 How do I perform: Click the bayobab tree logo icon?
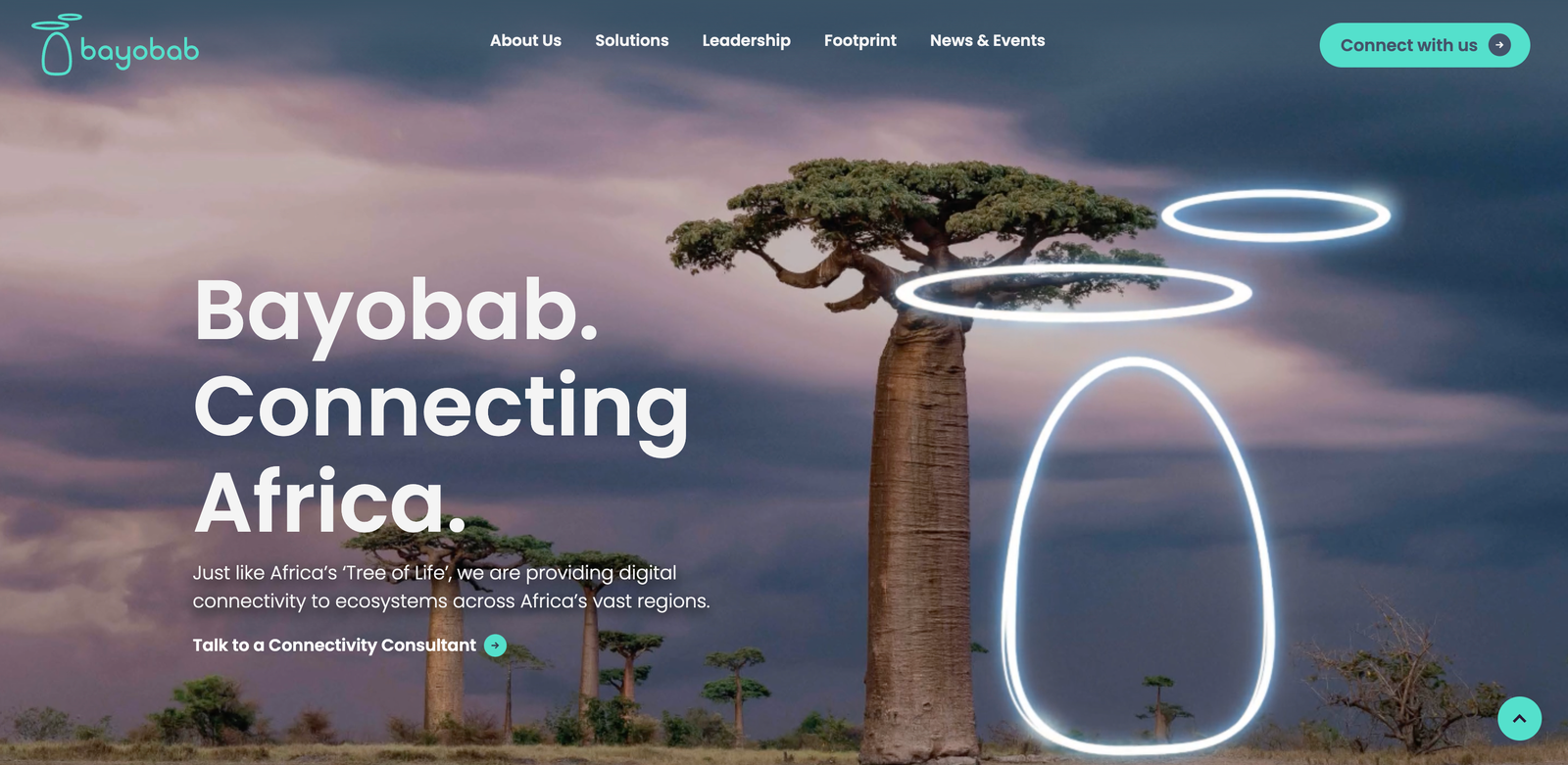[x=56, y=45]
